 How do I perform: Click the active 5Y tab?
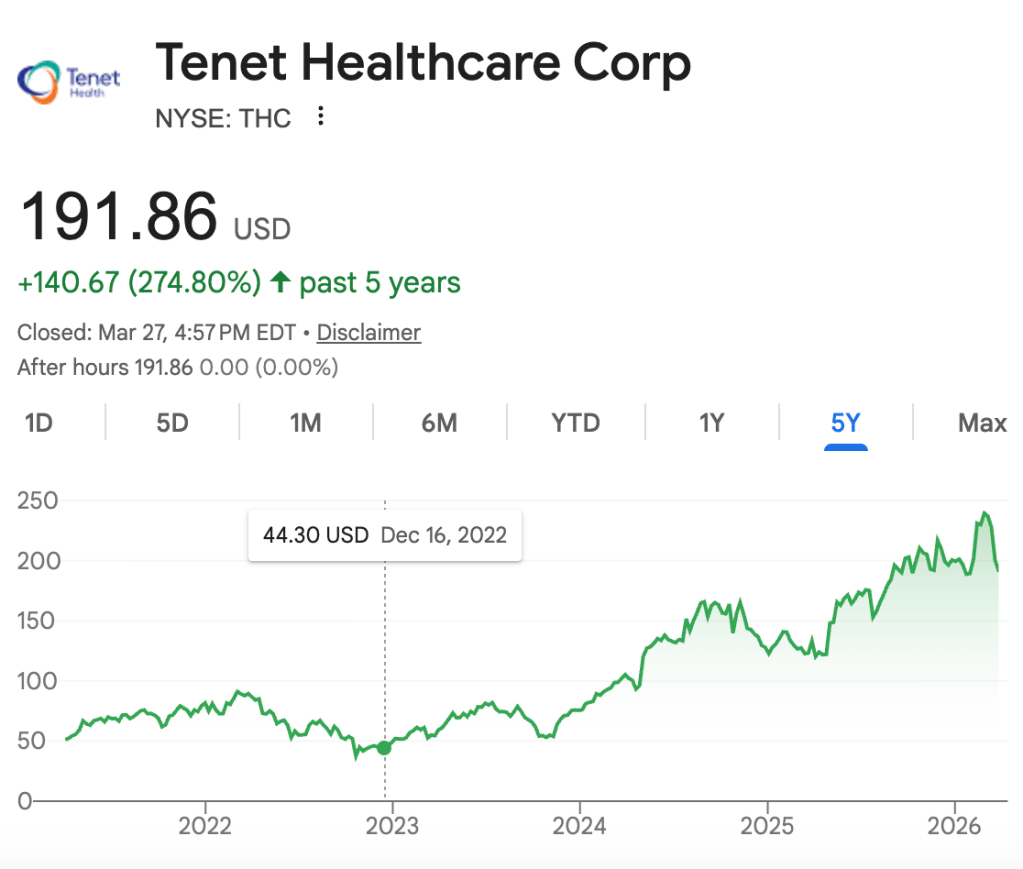(845, 423)
